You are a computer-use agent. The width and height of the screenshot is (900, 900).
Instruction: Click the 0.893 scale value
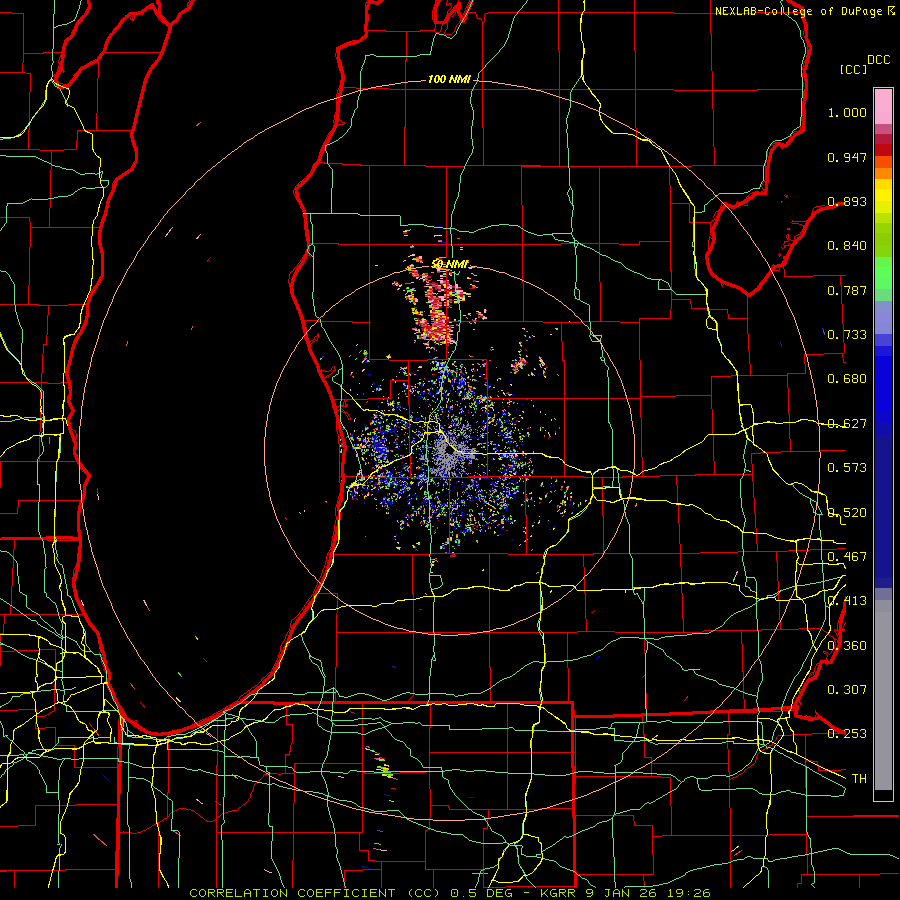847,201
